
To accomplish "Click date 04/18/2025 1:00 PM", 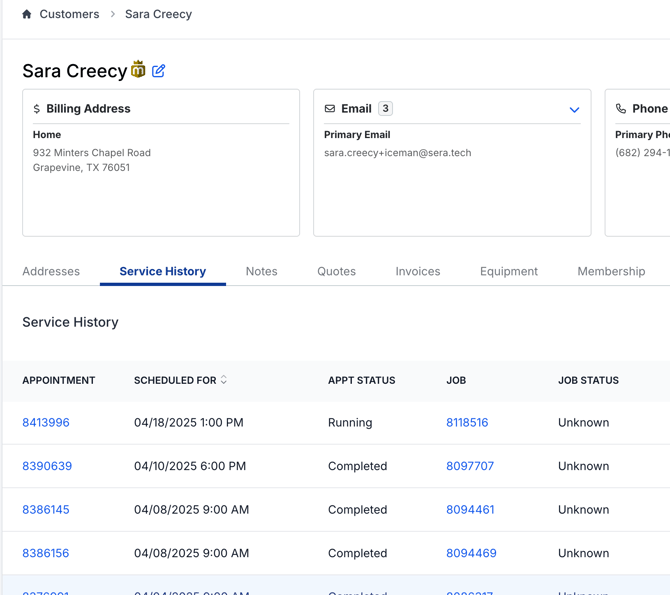I will pos(188,423).
